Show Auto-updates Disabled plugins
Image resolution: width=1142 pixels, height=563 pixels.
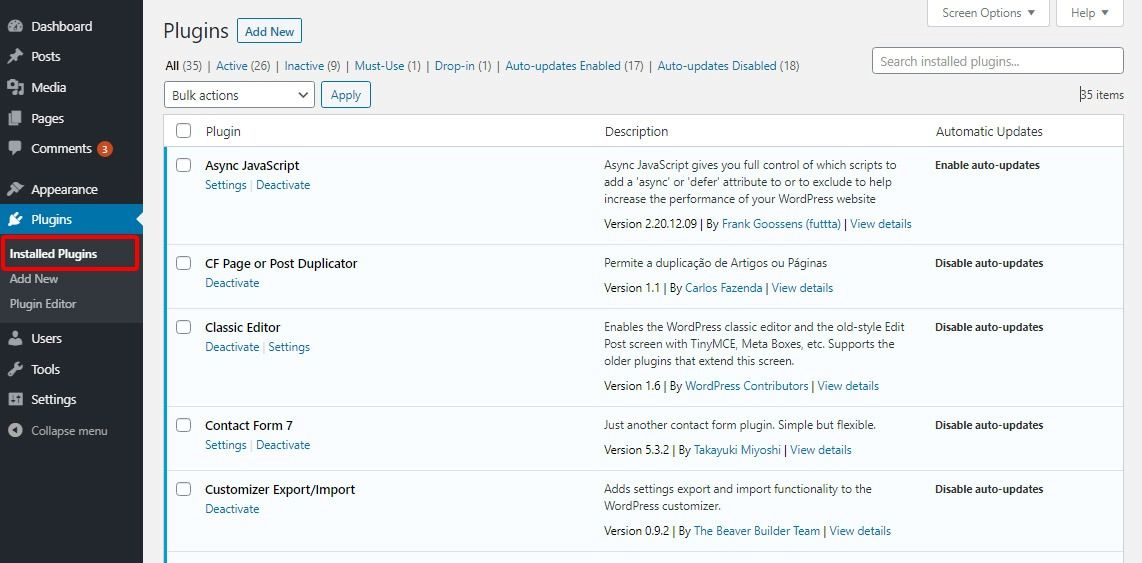pyautogui.click(x=728, y=66)
